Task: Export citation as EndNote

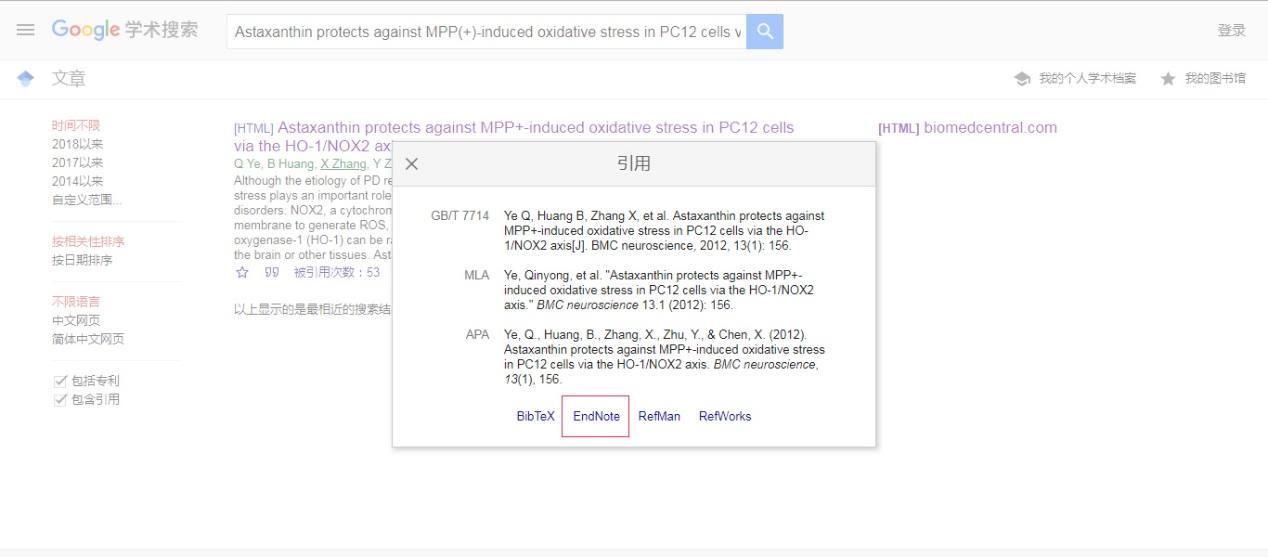Action: click(596, 416)
